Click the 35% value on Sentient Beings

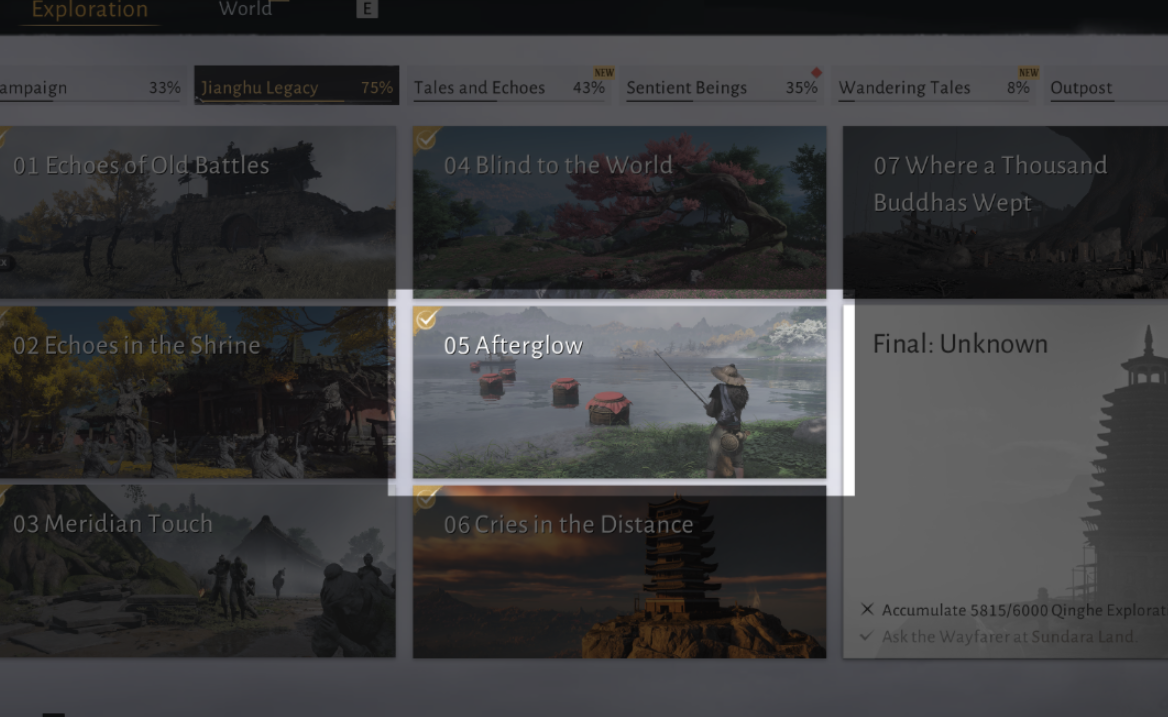click(x=802, y=87)
